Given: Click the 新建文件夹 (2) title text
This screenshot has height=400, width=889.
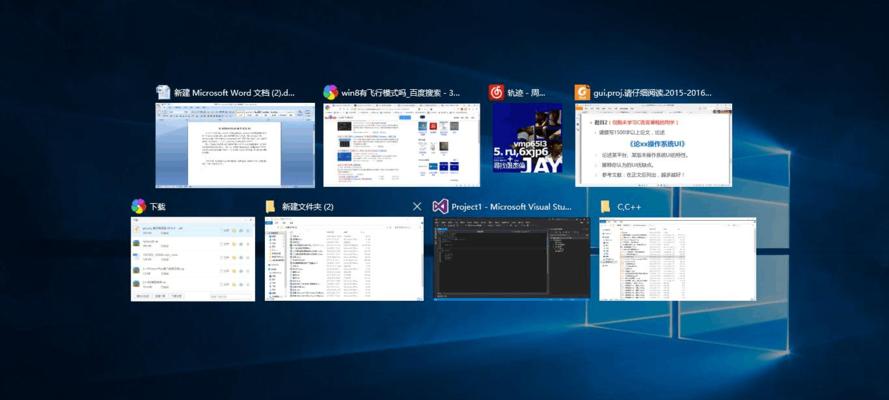Looking at the screenshot, I should (x=308, y=207).
